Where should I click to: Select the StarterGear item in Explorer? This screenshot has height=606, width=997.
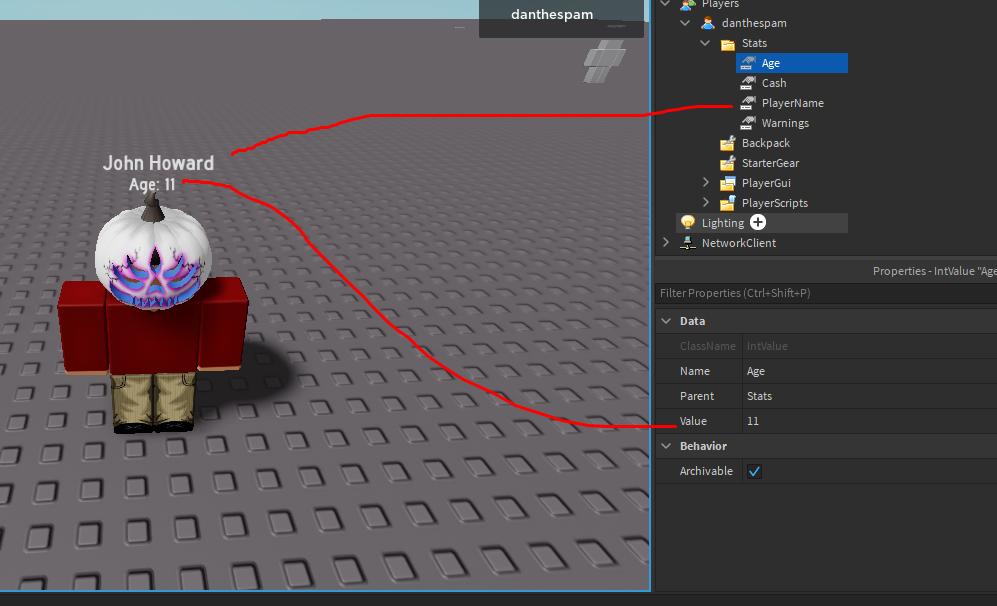coord(770,163)
